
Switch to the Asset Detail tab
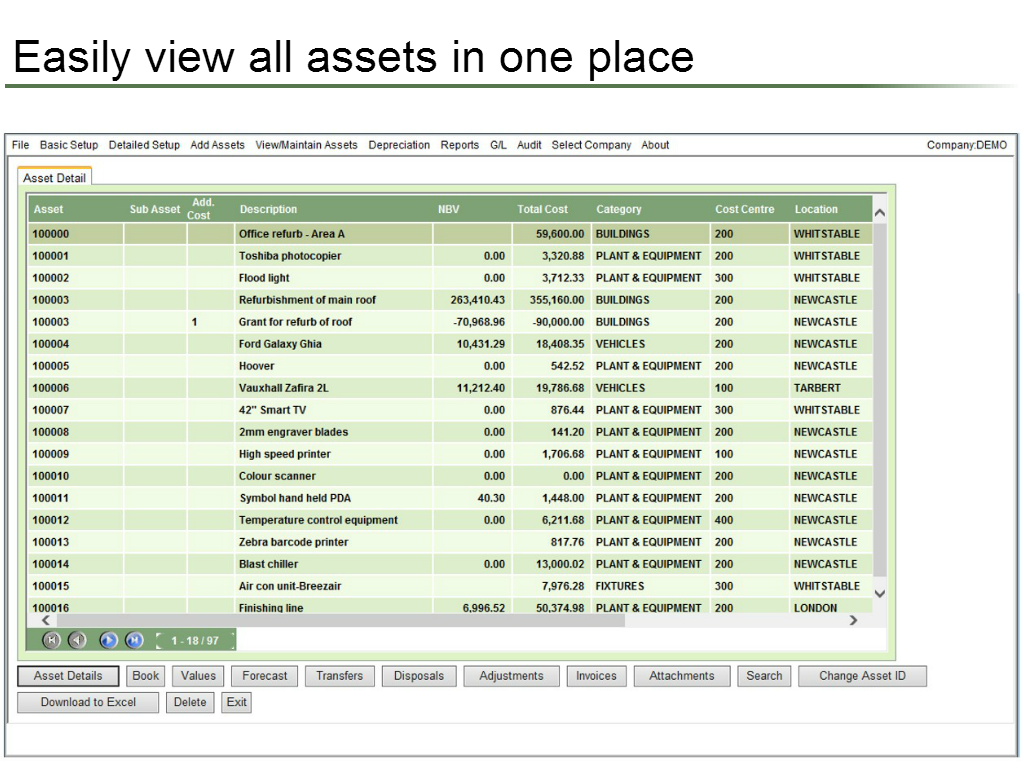54,176
